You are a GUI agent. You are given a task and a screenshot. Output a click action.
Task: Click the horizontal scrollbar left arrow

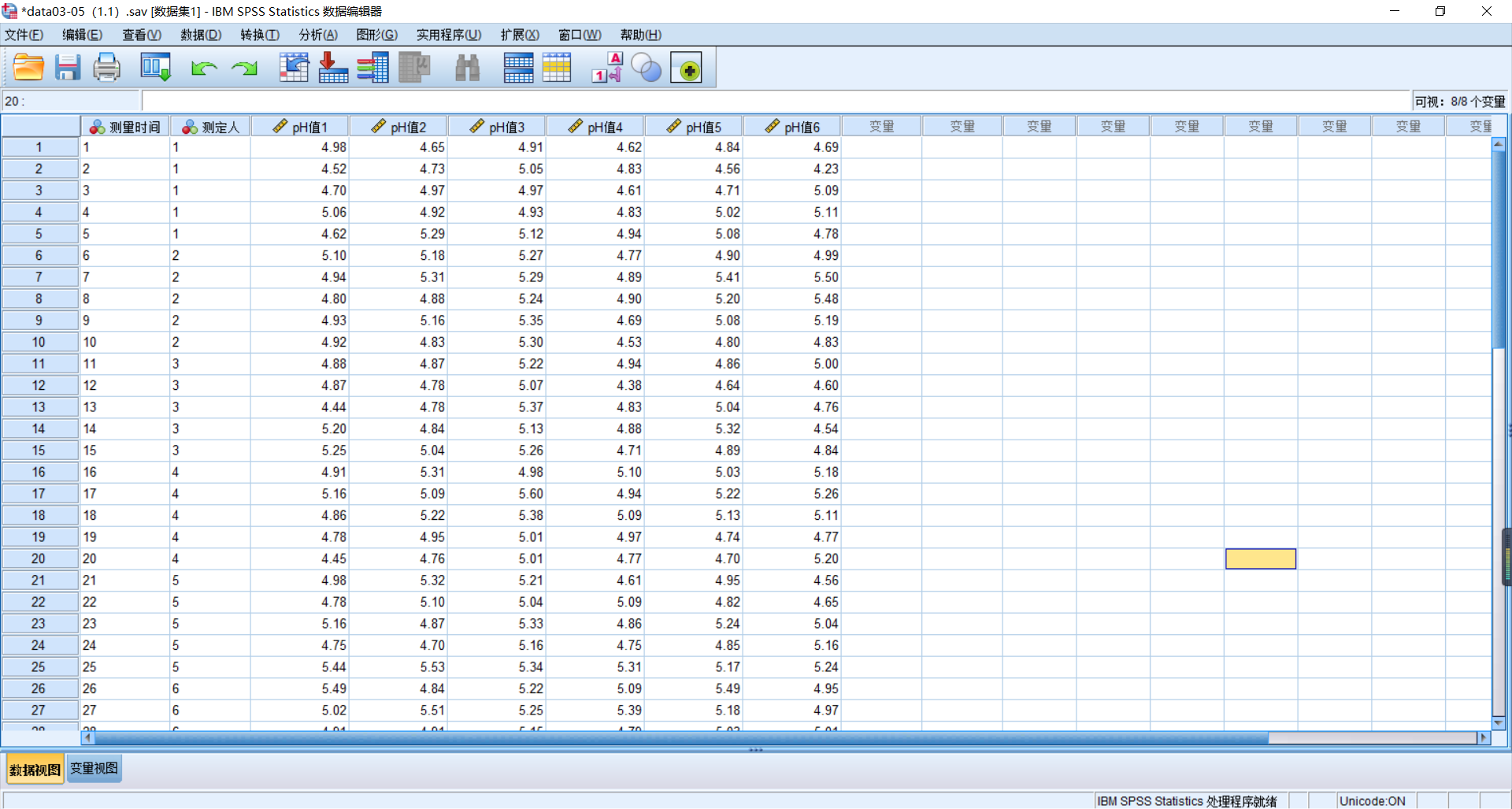(x=87, y=738)
